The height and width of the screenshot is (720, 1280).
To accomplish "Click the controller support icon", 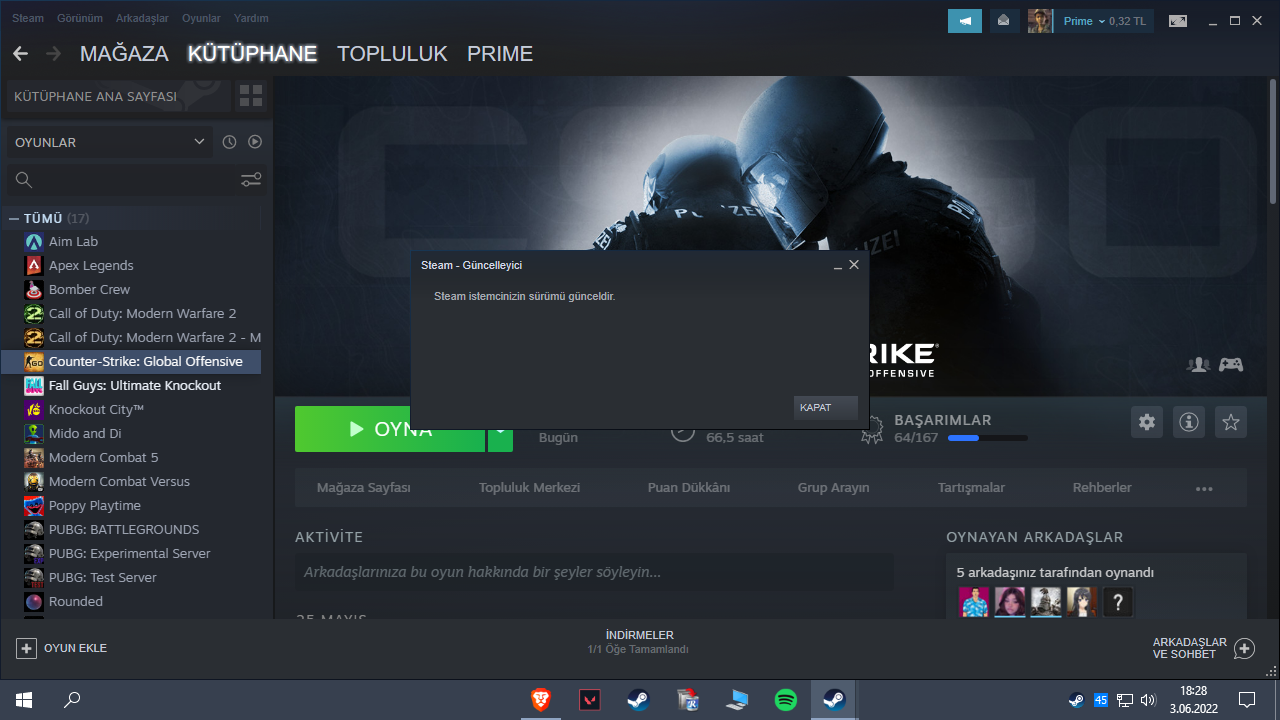I will pos(1231,365).
